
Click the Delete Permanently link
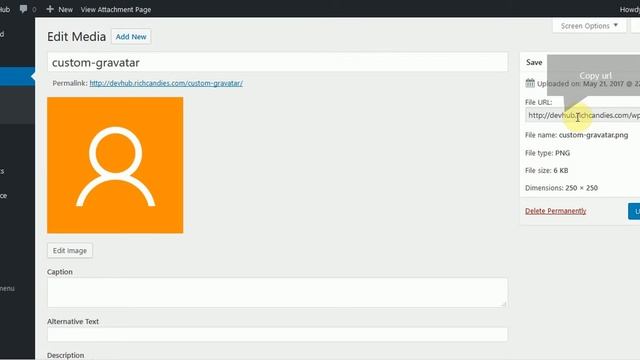tap(556, 211)
